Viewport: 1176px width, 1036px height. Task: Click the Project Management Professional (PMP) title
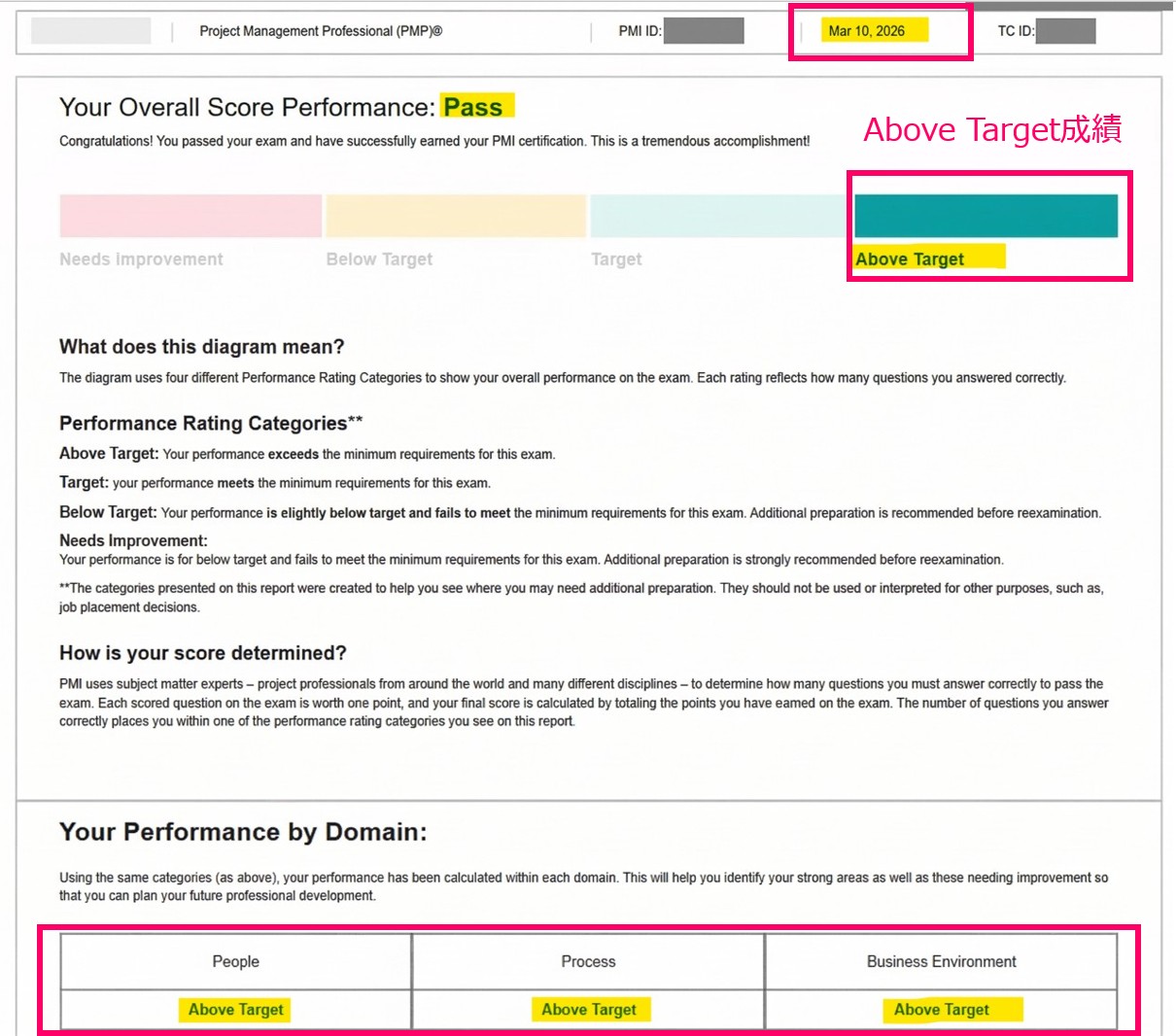tap(321, 31)
